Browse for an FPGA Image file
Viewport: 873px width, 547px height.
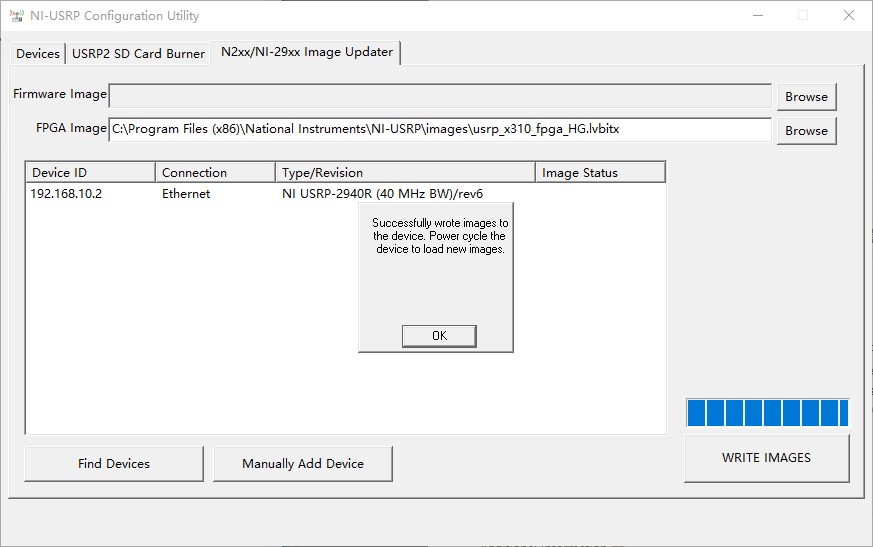coord(806,131)
